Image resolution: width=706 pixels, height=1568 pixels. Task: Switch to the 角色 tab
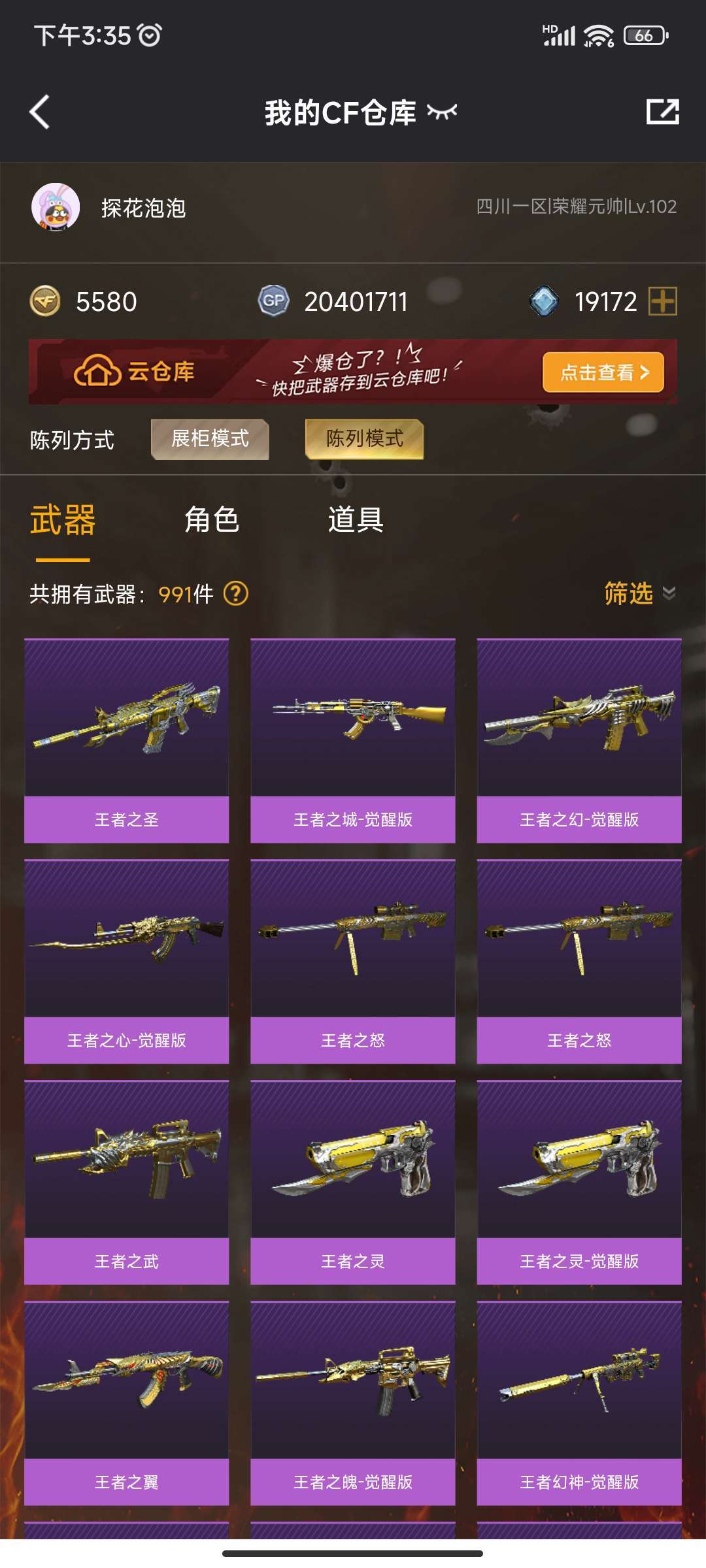[212, 520]
